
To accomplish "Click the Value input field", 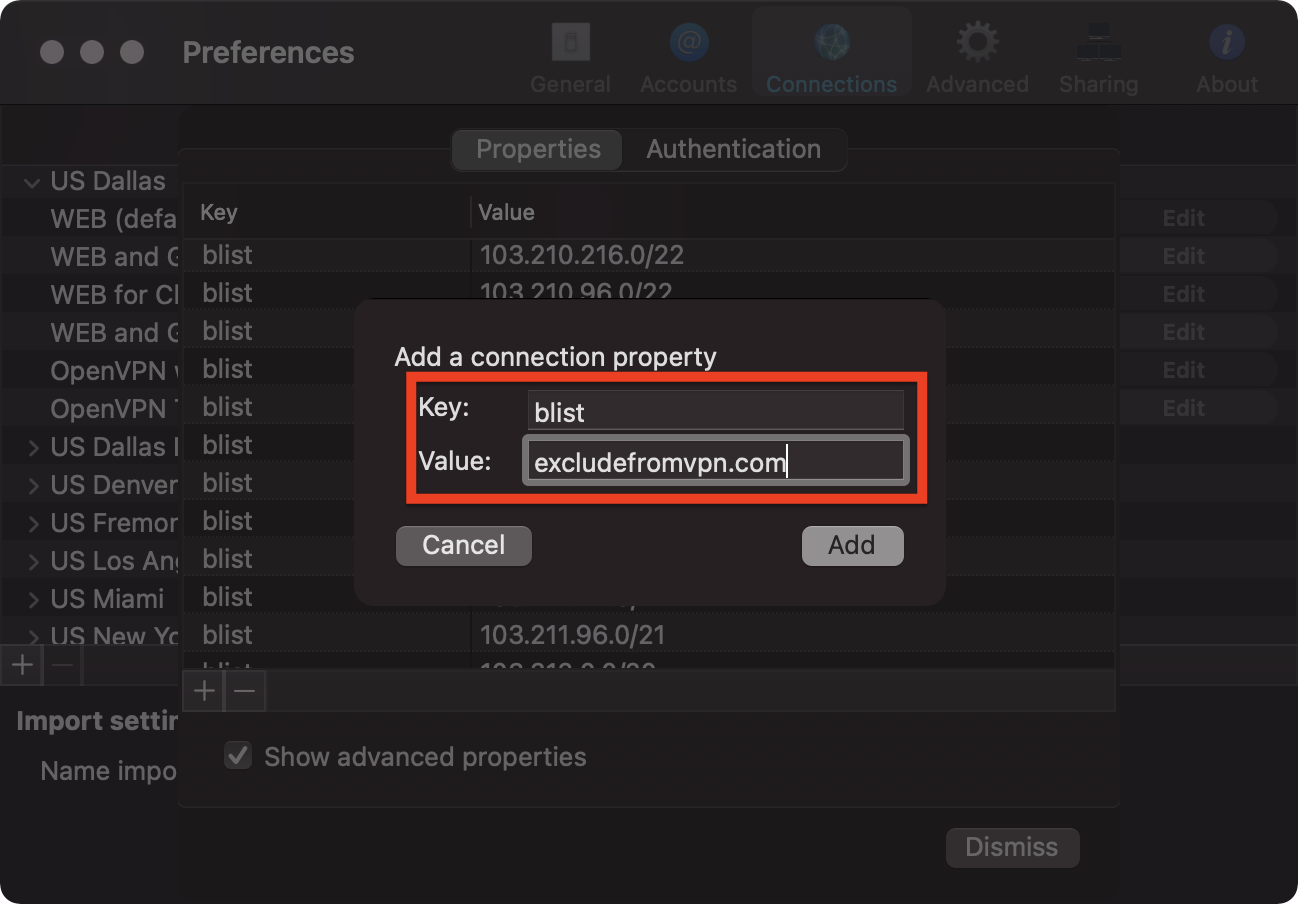I will click(715, 462).
